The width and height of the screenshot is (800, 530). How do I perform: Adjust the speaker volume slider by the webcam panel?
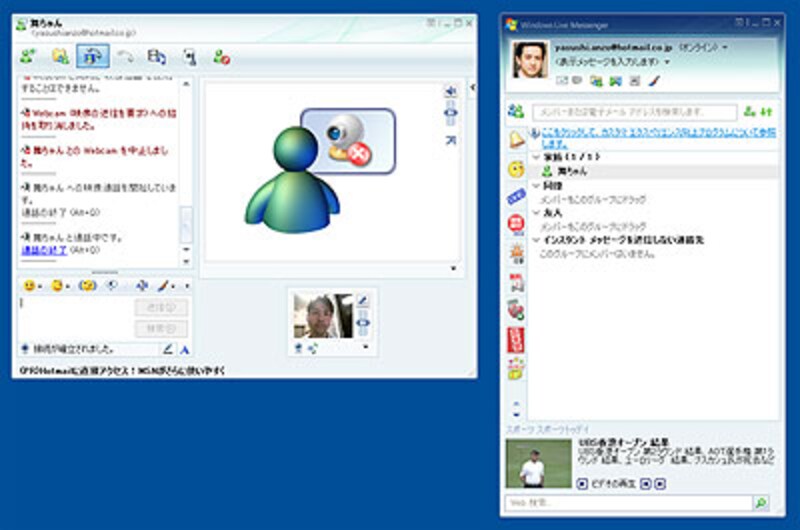click(451, 113)
